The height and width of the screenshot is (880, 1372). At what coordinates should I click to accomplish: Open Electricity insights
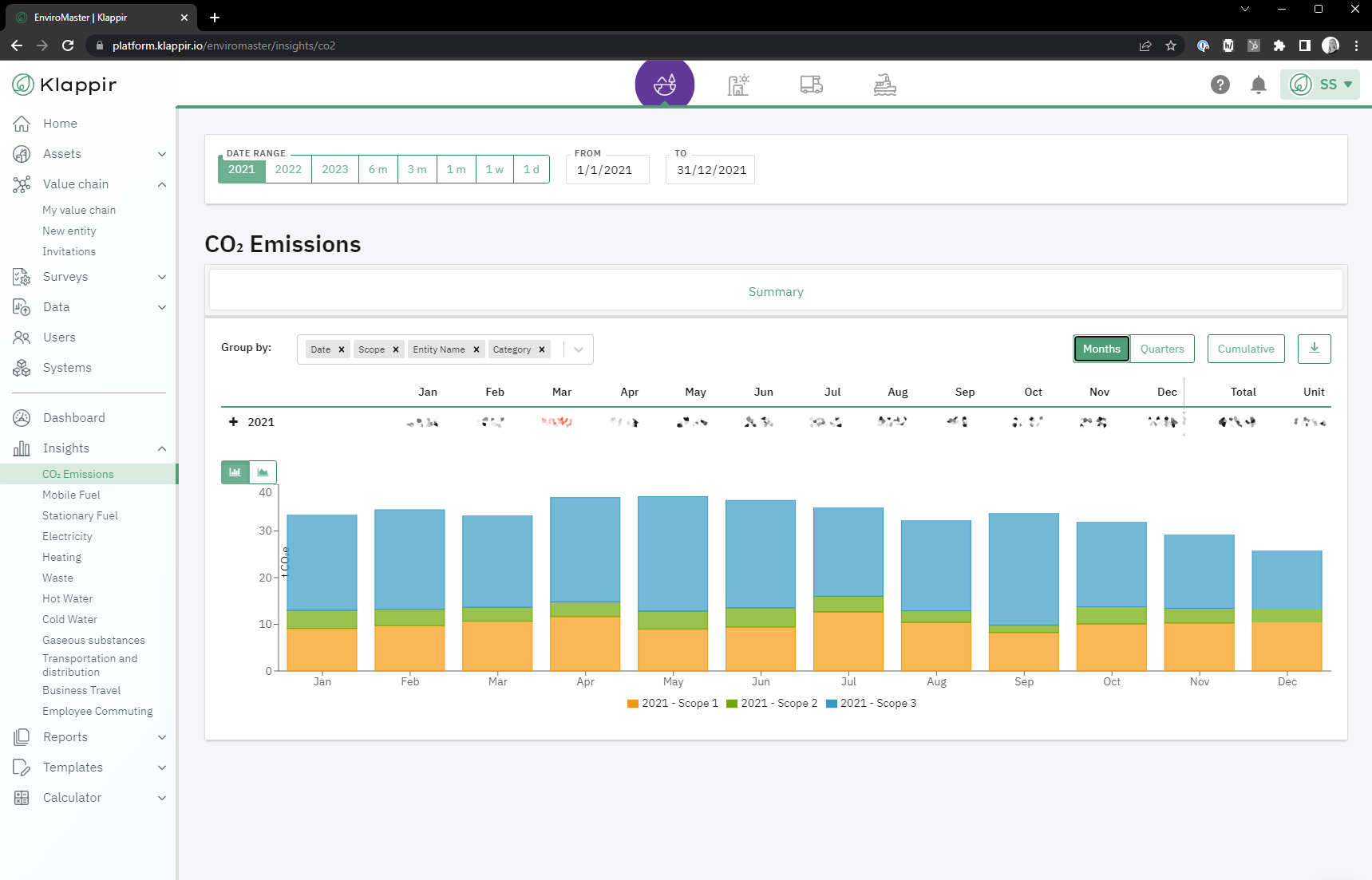pos(67,536)
